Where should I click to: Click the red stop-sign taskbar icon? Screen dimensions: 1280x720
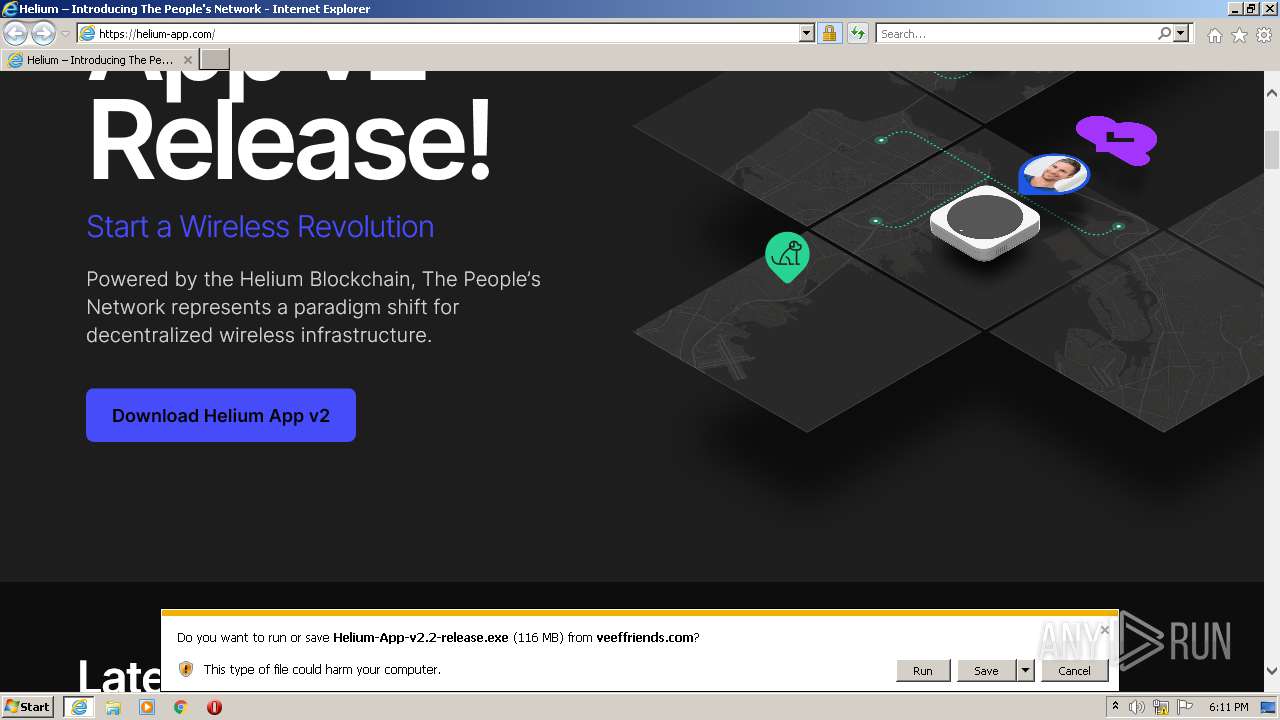coord(214,707)
